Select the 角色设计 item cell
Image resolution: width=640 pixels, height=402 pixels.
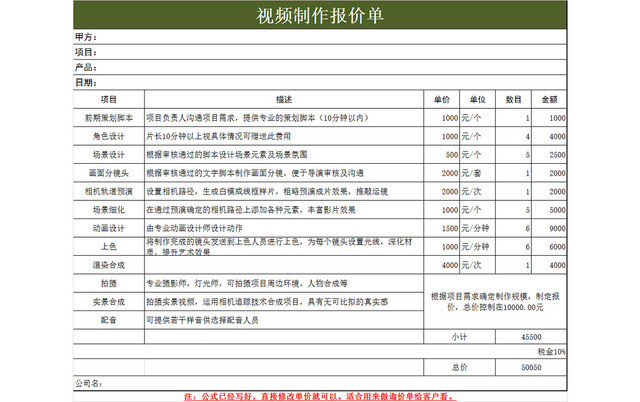coord(109,136)
